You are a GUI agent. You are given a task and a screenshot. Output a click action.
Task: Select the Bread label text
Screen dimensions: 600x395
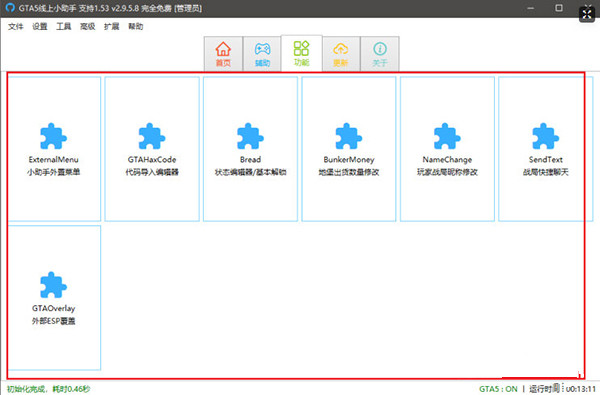click(x=250, y=160)
